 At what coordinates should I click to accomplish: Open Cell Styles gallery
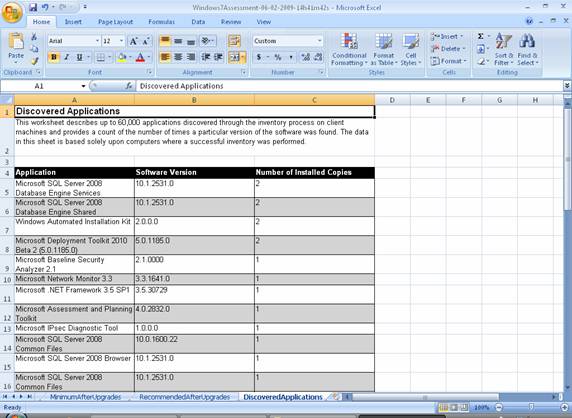[411, 50]
